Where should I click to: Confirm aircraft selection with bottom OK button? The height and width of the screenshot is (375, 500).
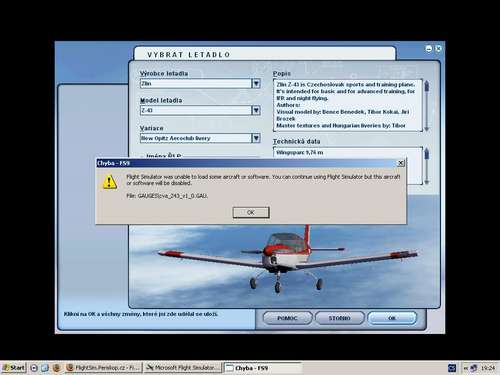392,318
